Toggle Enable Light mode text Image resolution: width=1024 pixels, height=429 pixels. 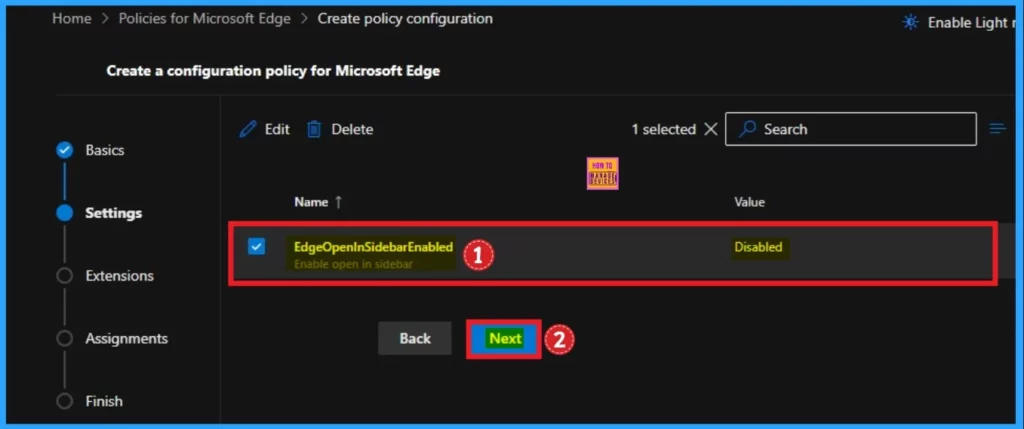[x=971, y=22]
